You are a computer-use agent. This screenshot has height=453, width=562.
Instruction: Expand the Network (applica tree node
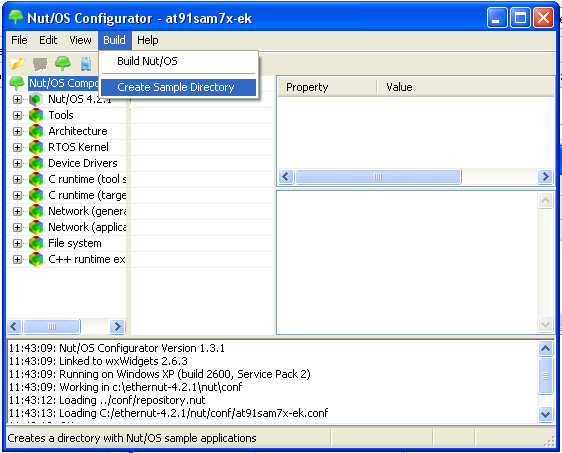coord(17,227)
